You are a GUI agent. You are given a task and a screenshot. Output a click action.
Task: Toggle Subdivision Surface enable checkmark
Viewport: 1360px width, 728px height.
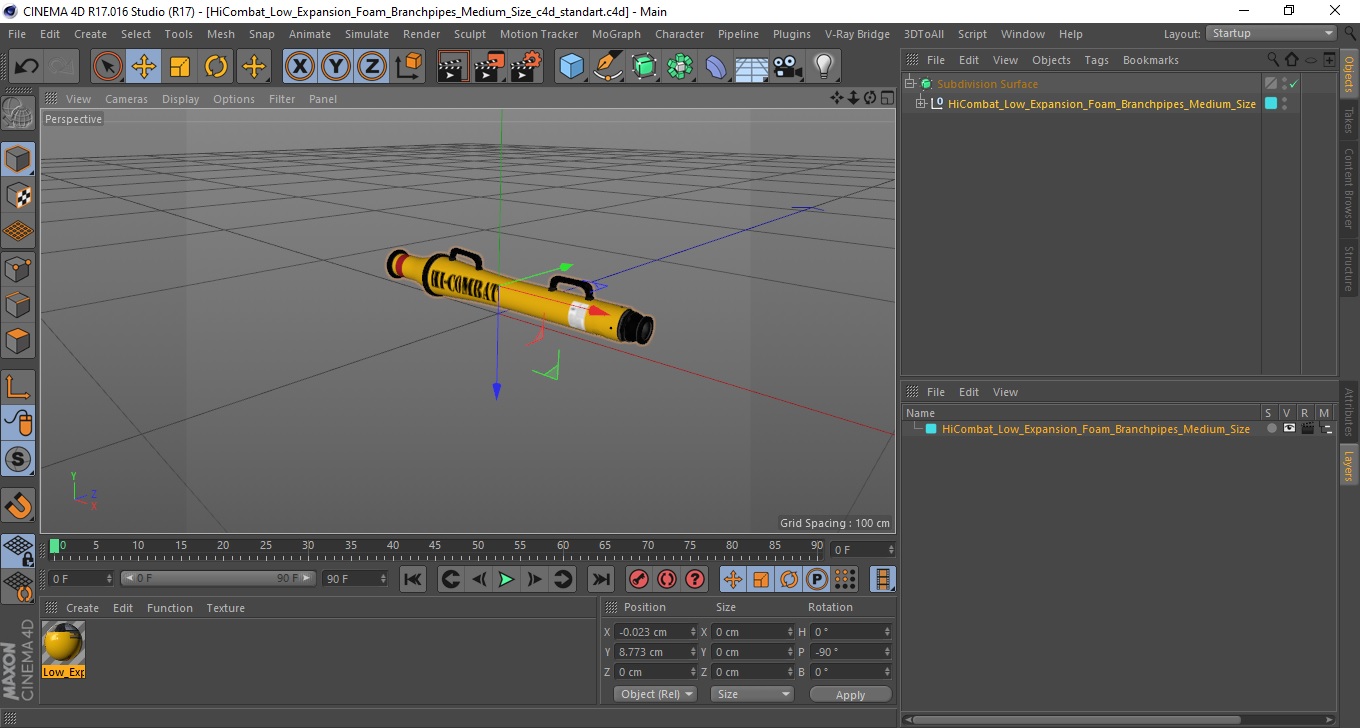pos(1293,84)
